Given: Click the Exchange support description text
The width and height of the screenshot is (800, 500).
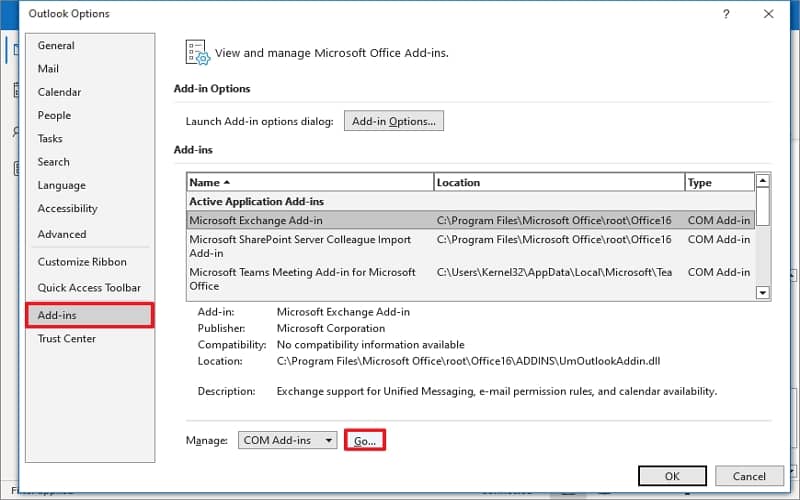Looking at the screenshot, I should [497, 391].
